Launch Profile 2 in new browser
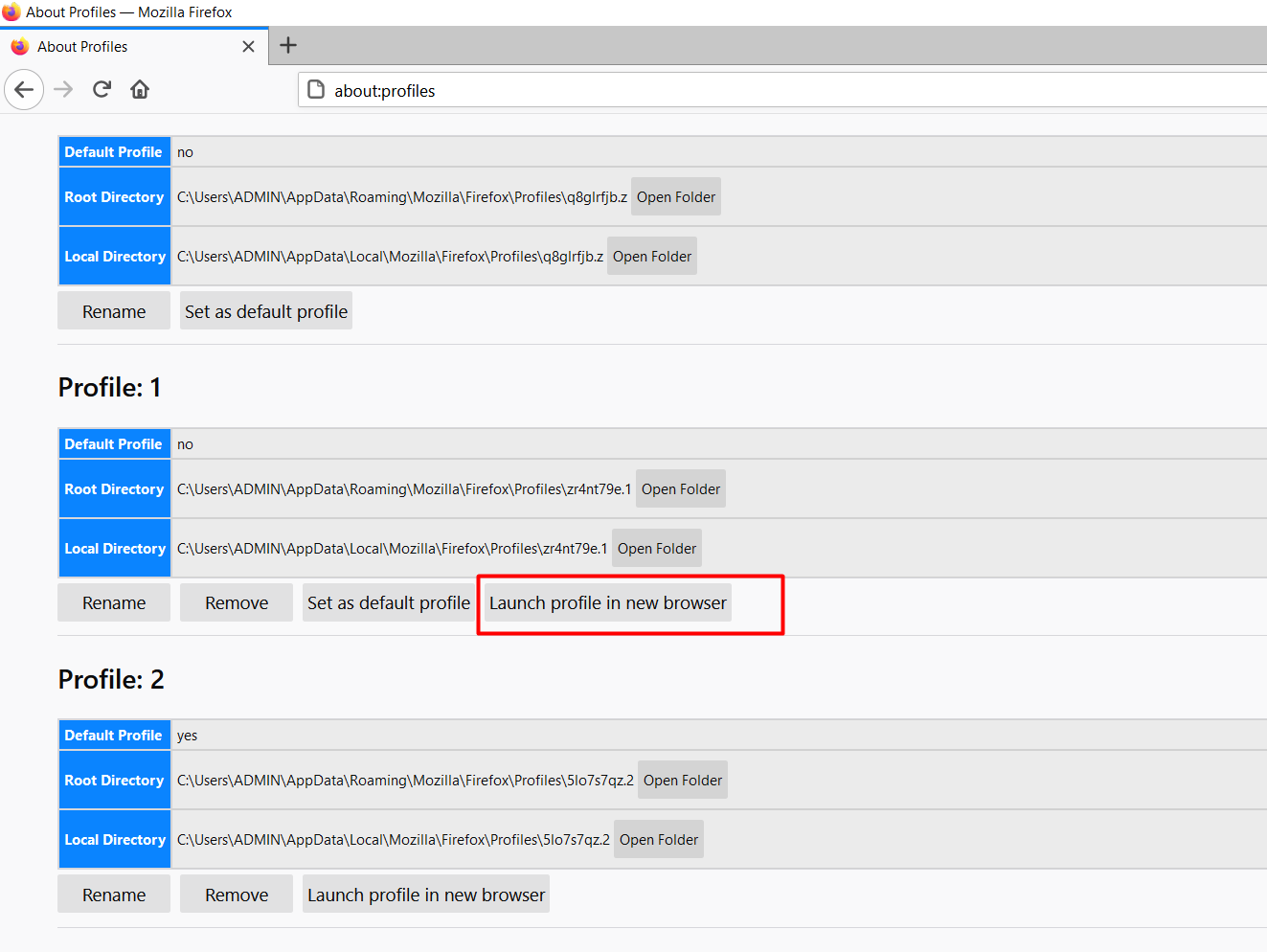The width and height of the screenshot is (1267, 952). (x=425, y=895)
